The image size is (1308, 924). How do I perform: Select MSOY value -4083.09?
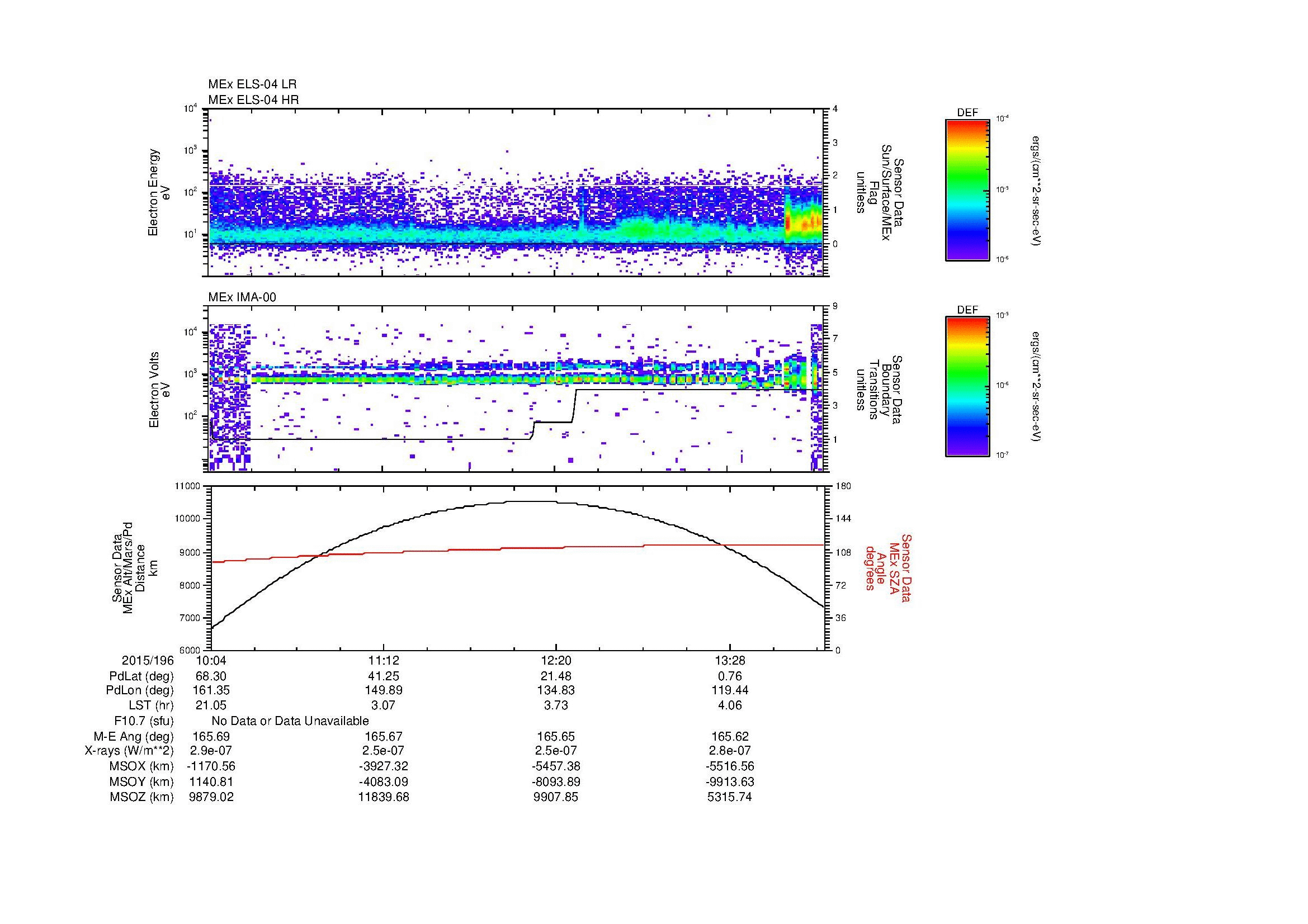click(x=384, y=781)
